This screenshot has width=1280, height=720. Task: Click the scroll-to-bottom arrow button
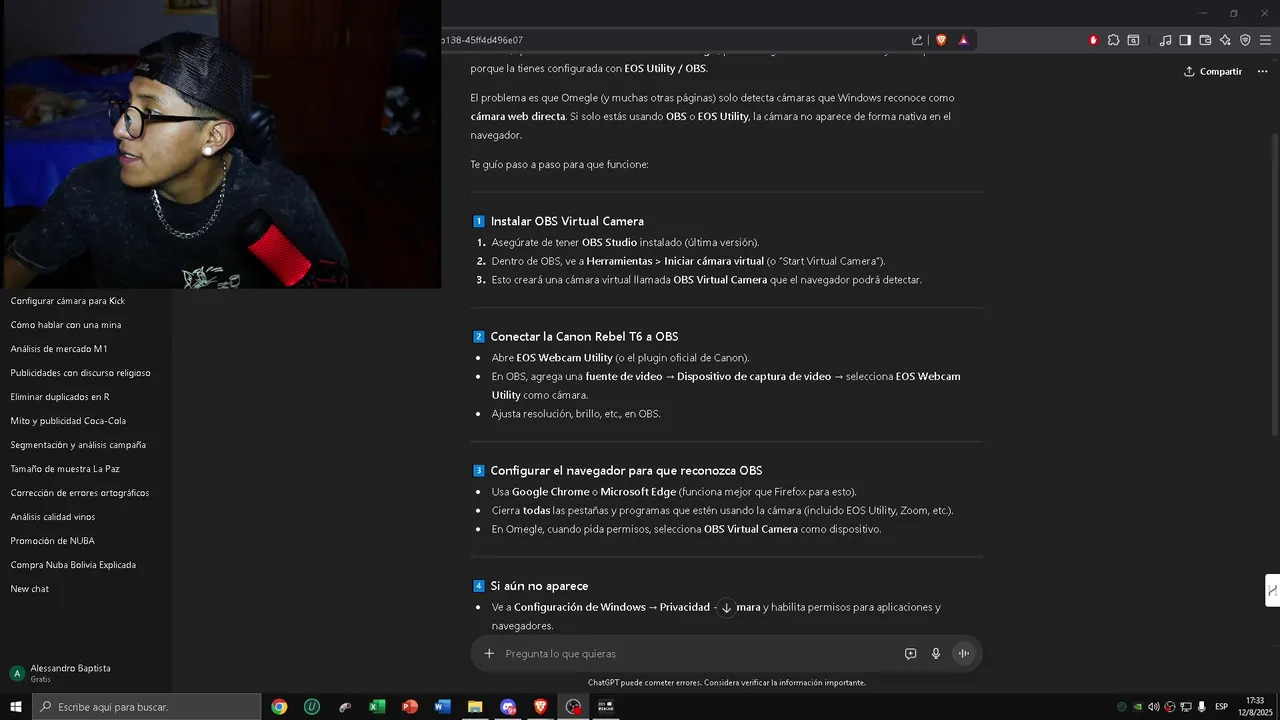click(x=727, y=607)
